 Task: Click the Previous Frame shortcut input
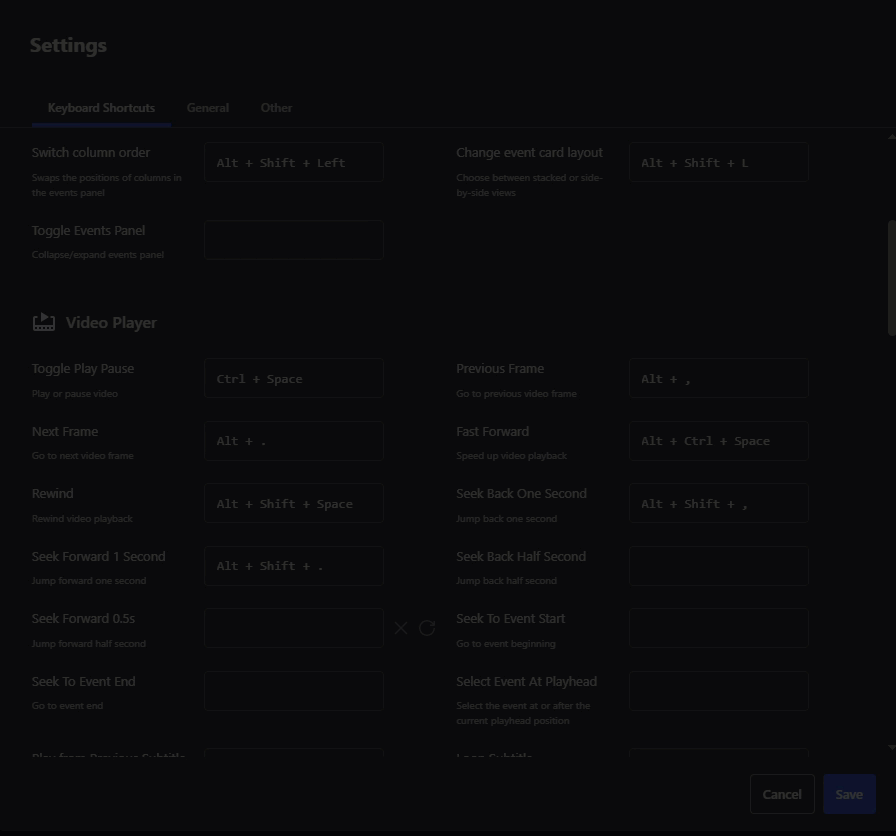(718, 379)
